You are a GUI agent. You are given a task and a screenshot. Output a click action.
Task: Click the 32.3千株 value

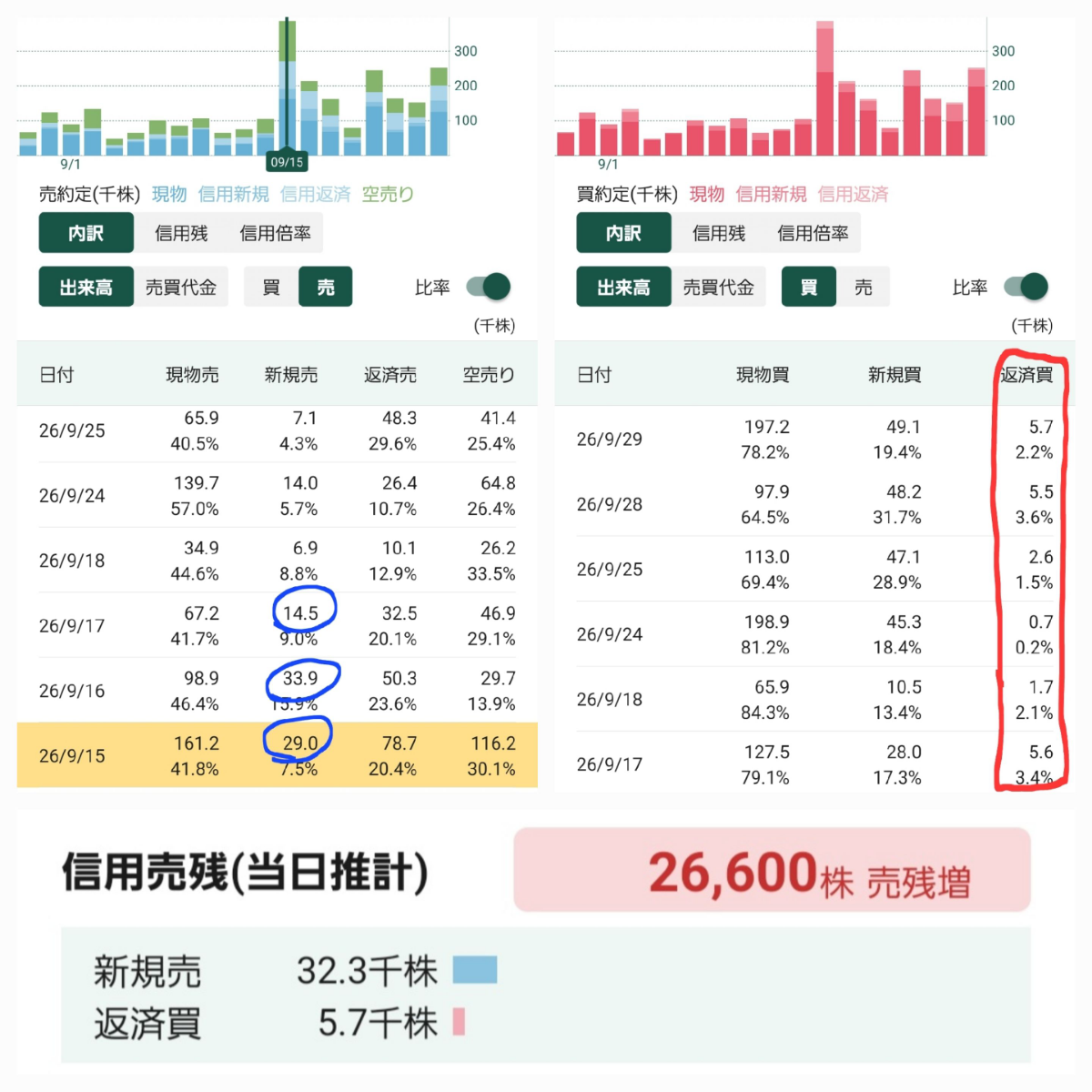(368, 970)
